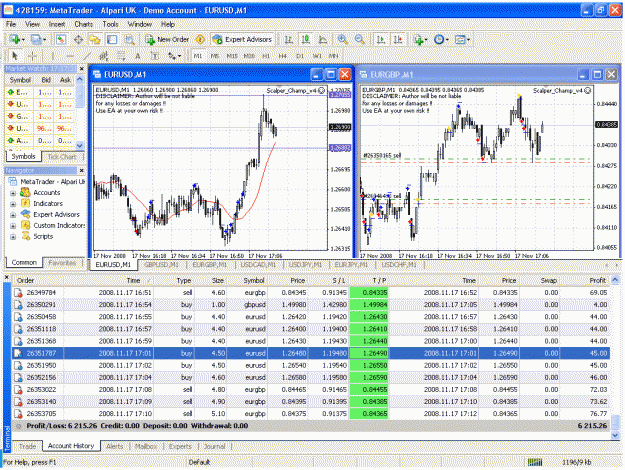Open the Trade tab in Terminal
The image size is (625, 470).
pos(28,446)
